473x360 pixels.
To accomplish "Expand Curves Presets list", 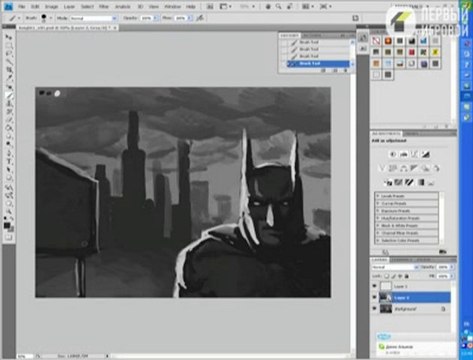I will [378, 203].
